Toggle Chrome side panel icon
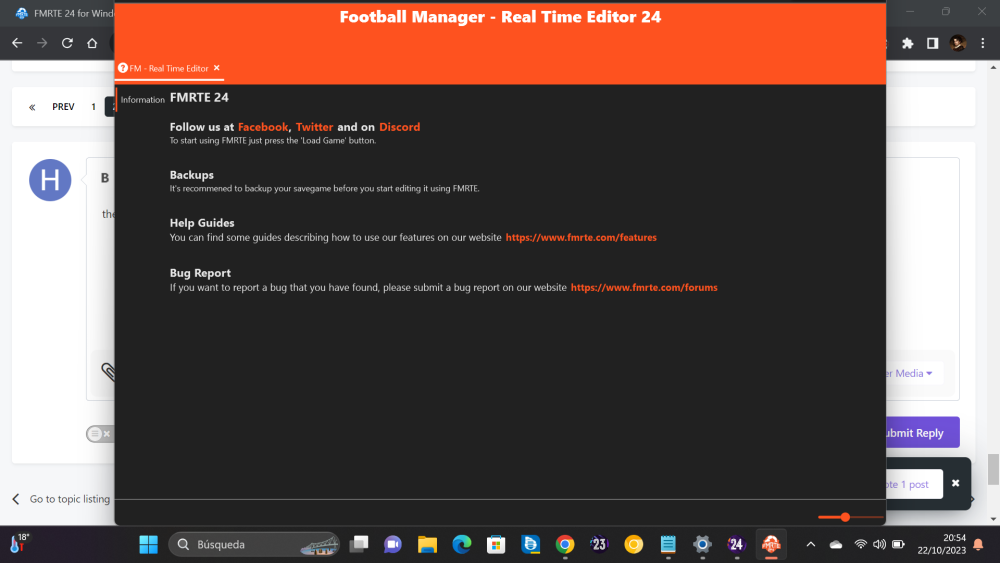This screenshot has height=563, width=1000. 932,43
